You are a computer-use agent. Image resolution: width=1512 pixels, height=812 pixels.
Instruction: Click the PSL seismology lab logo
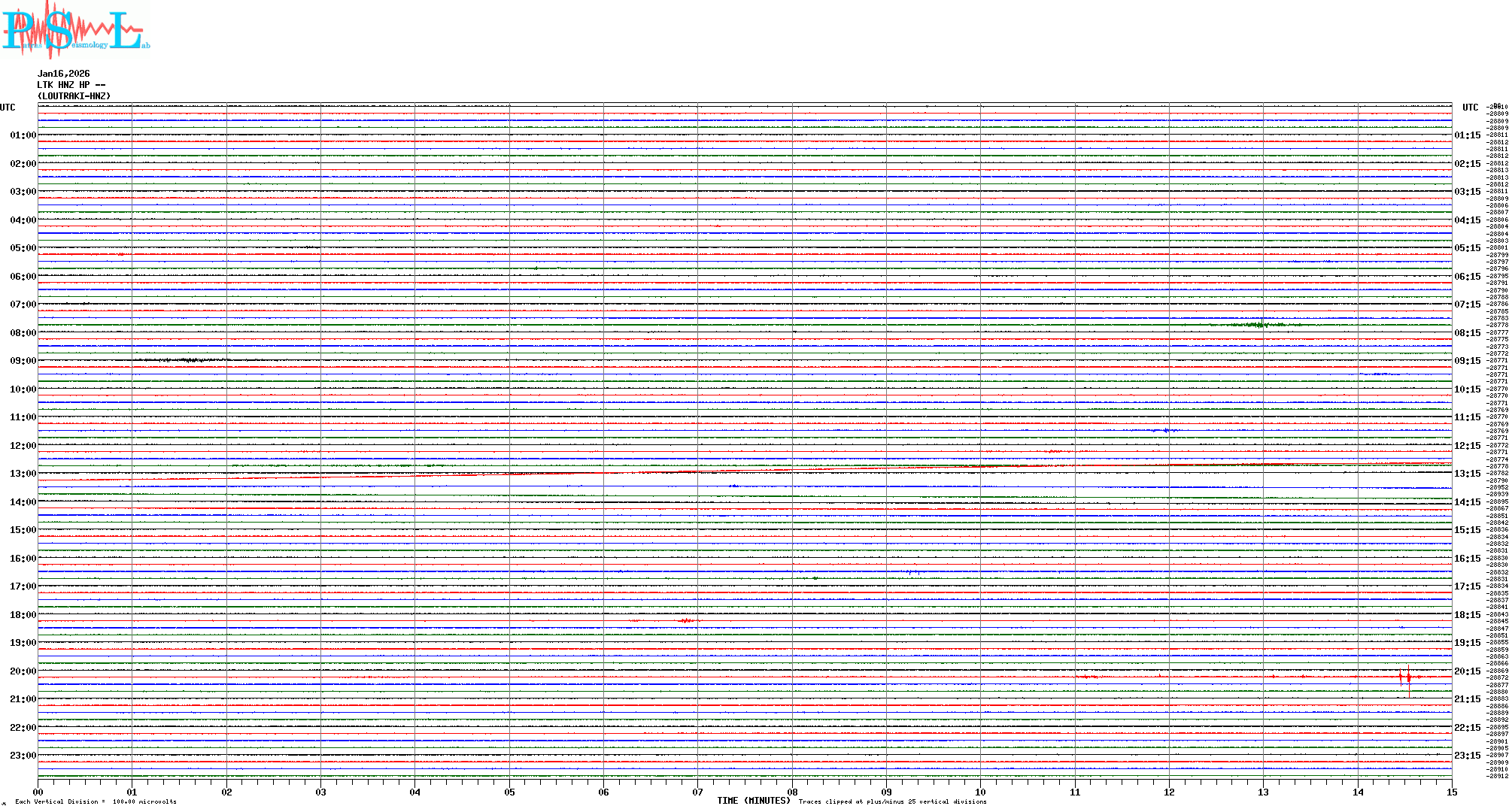(75, 30)
